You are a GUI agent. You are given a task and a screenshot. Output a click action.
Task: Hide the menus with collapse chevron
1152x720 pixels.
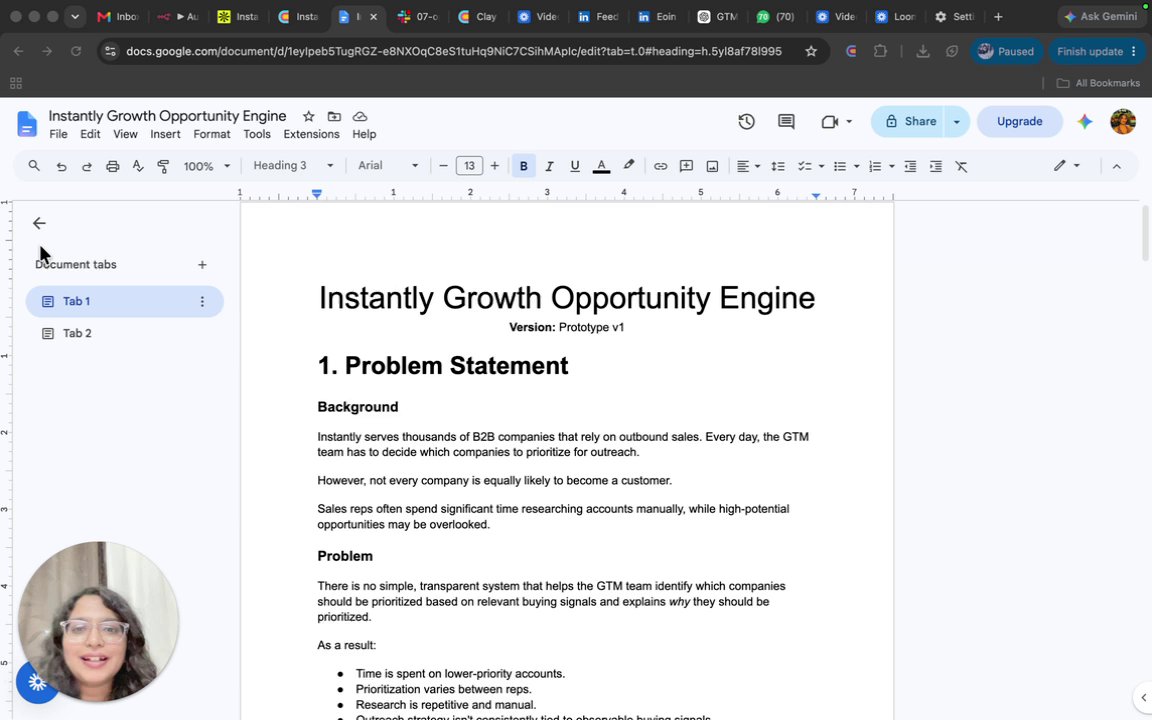pos(1116,166)
